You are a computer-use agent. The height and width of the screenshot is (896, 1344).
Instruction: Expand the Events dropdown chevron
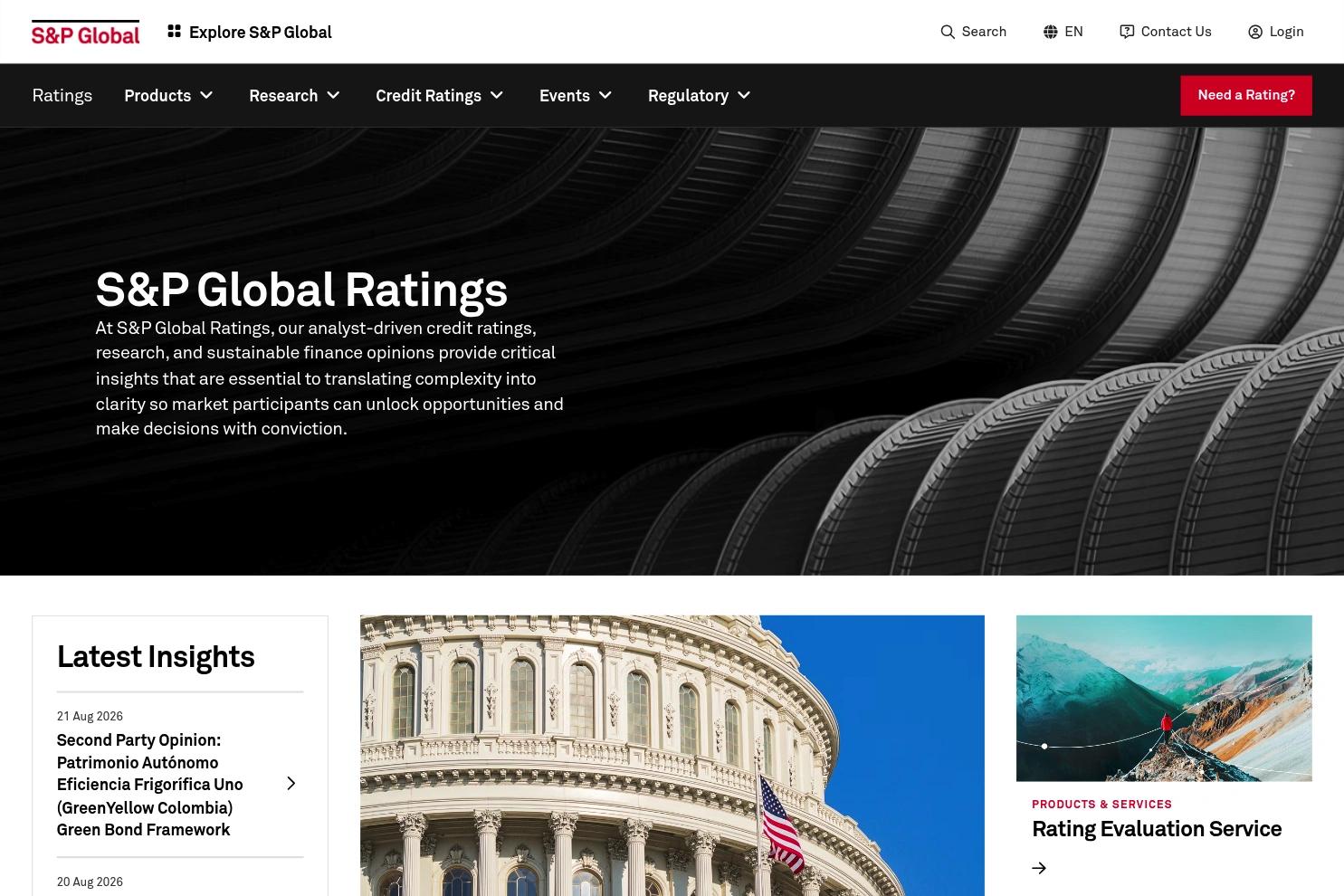point(605,95)
